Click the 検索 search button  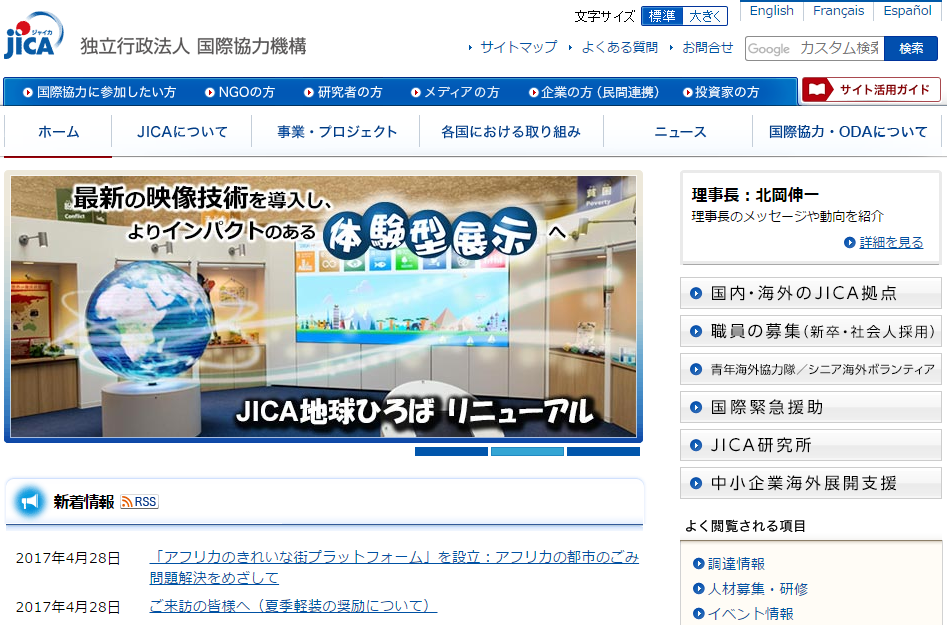[x=911, y=48]
